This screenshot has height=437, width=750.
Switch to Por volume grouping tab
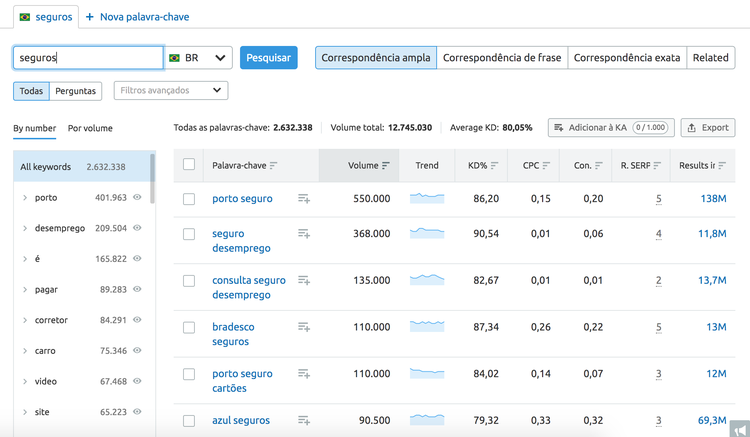tap(90, 128)
